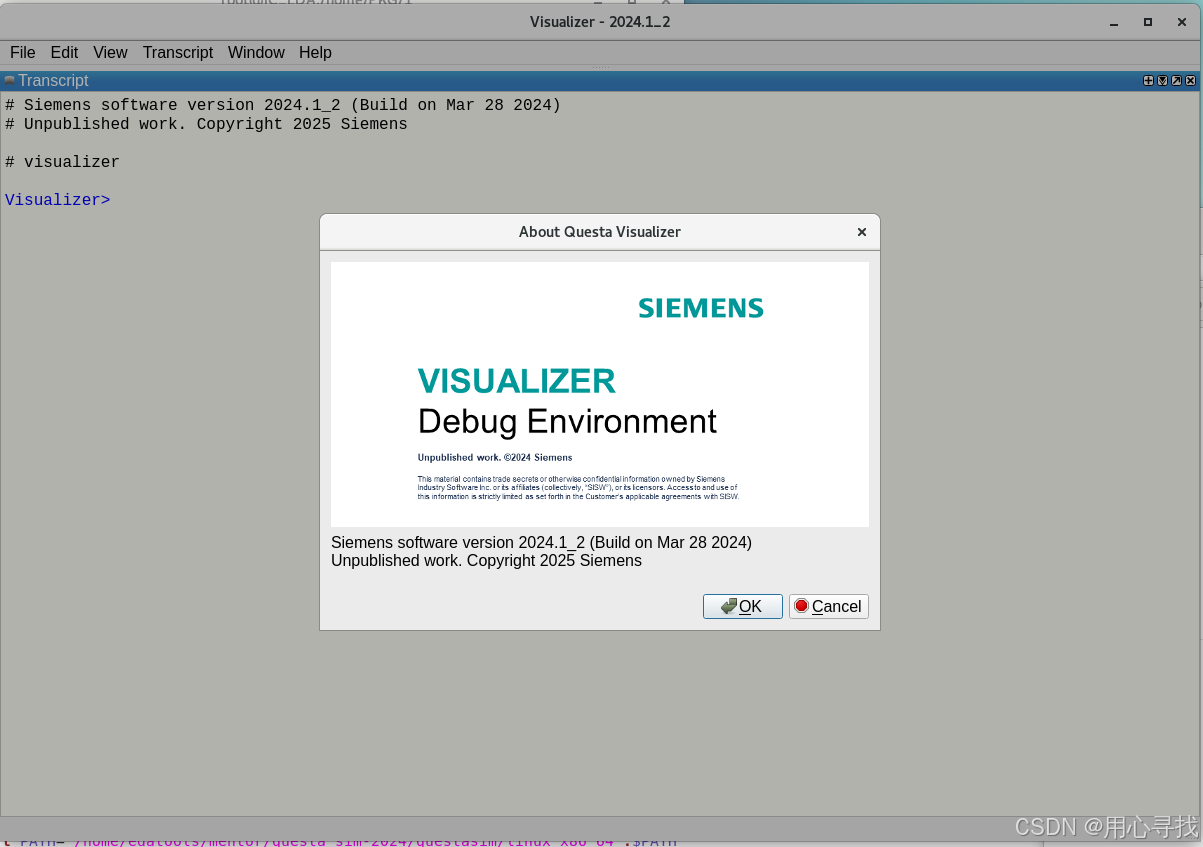The width and height of the screenshot is (1203, 847).
Task: Open the View menu
Action: tap(110, 52)
